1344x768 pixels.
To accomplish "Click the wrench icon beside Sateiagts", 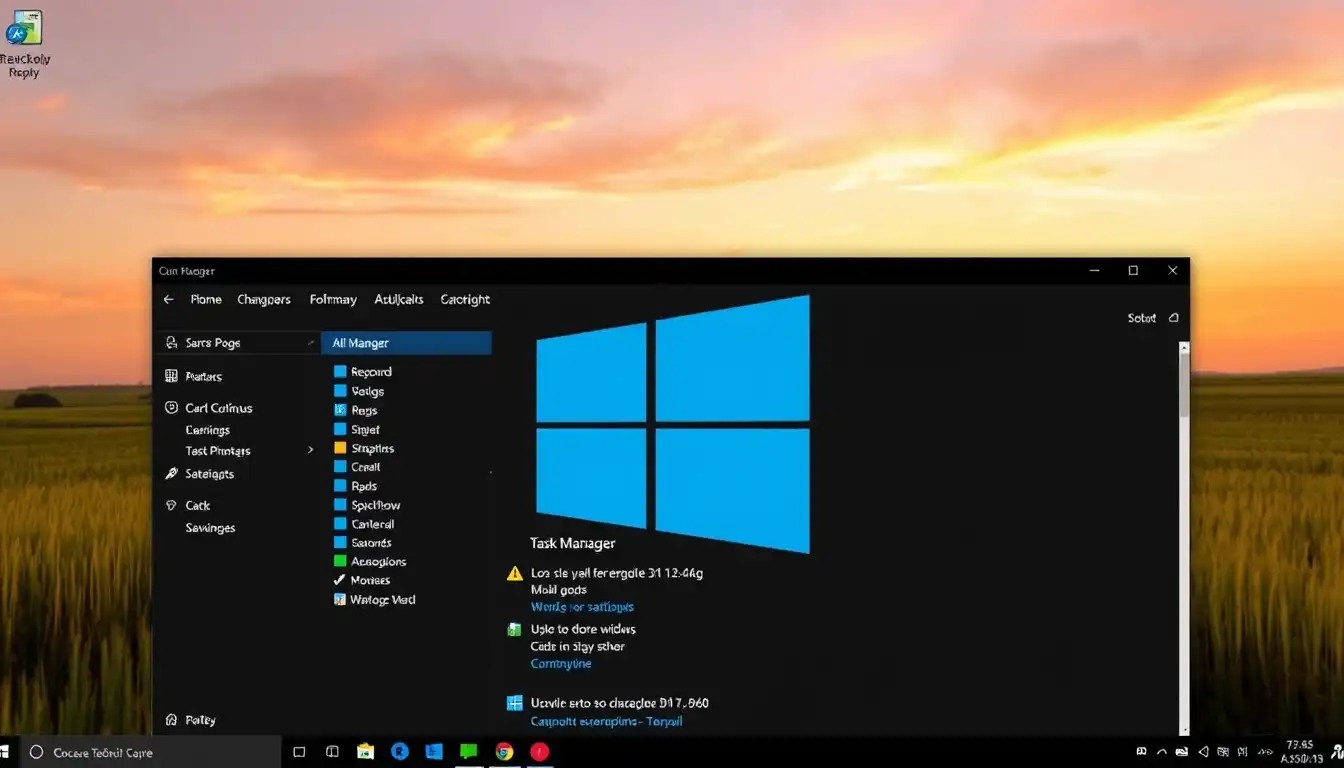I will pos(171,474).
